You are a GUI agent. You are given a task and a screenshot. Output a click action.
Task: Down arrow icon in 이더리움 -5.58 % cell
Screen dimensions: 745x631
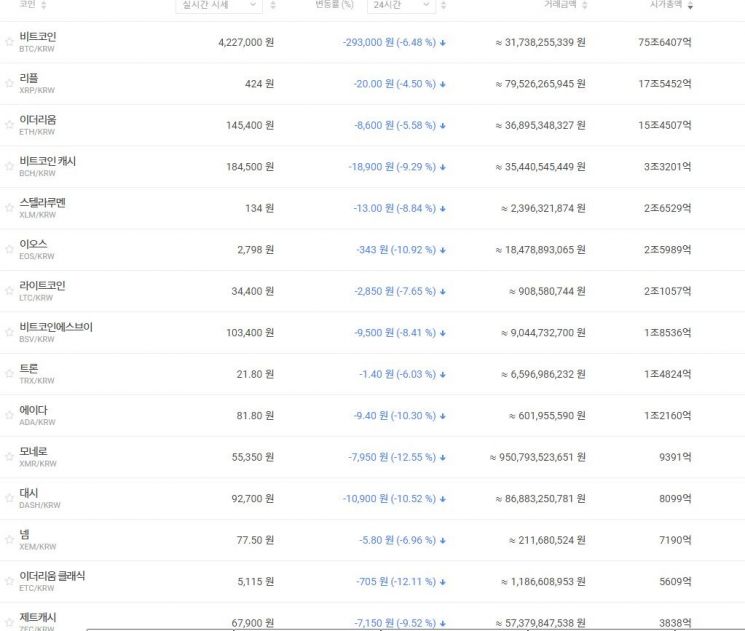pyautogui.click(x=443, y=125)
